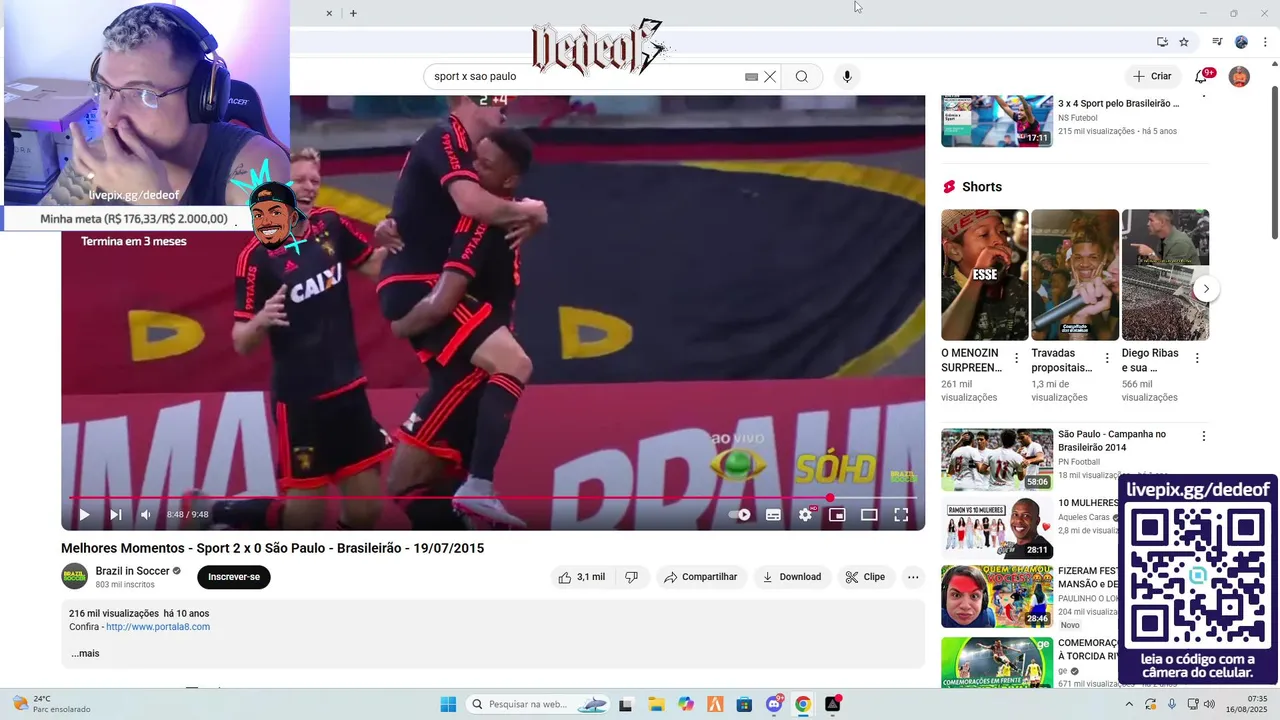Viewport: 1280px width, 720px height.
Task: Open the YouTube account avatar menu
Action: tap(1239, 77)
